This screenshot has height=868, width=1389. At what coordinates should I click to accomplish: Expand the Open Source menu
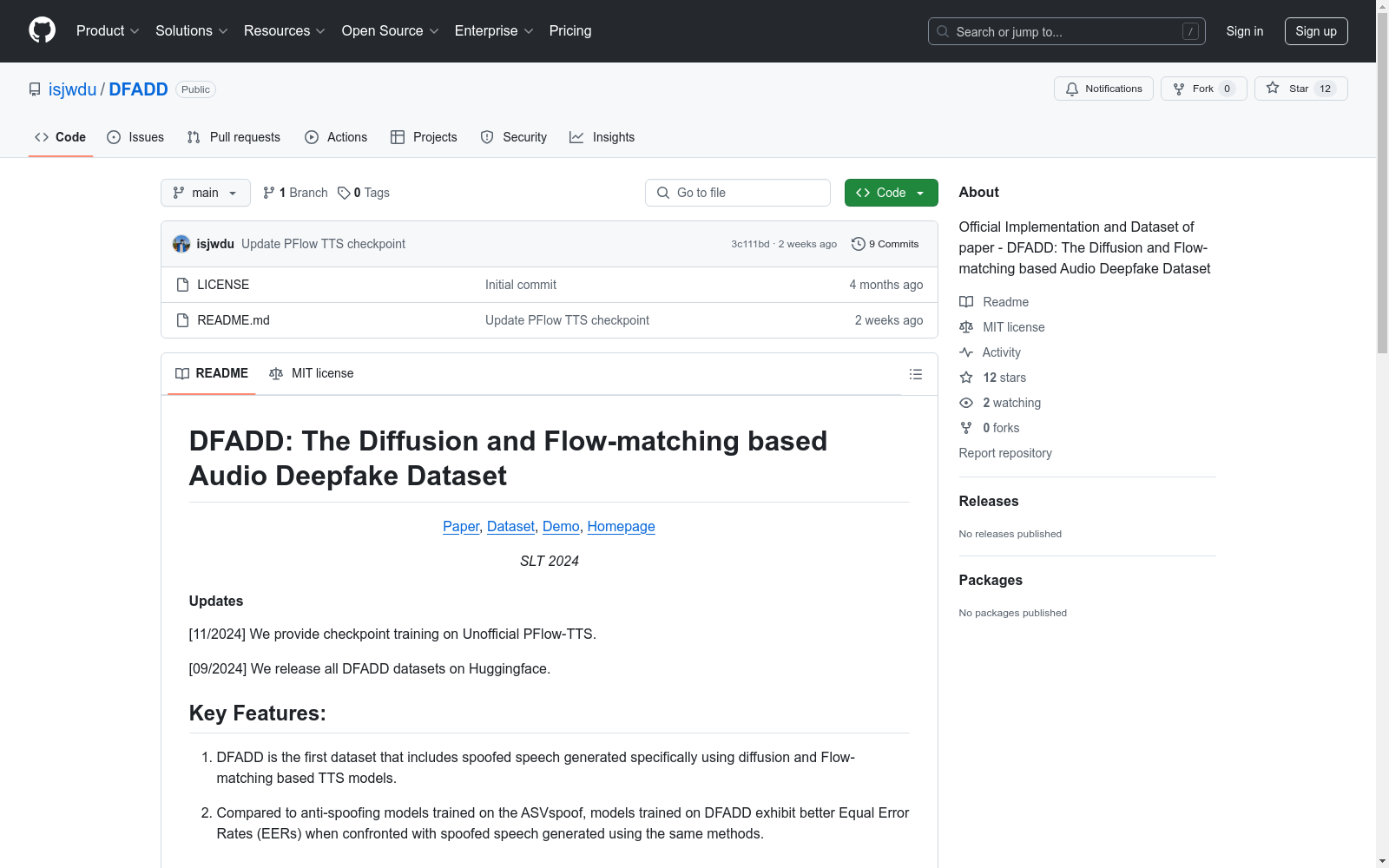click(x=391, y=30)
